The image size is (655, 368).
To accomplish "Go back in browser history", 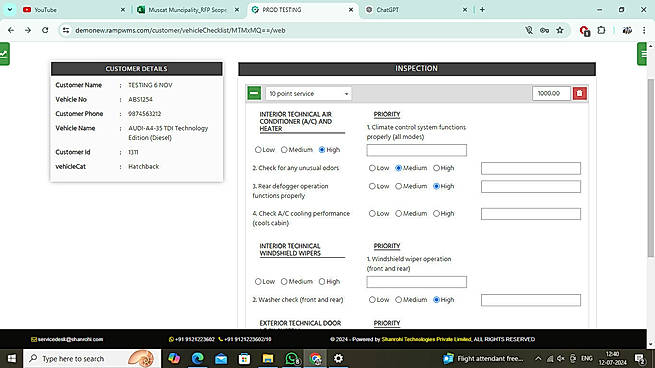I will [x=11, y=30].
